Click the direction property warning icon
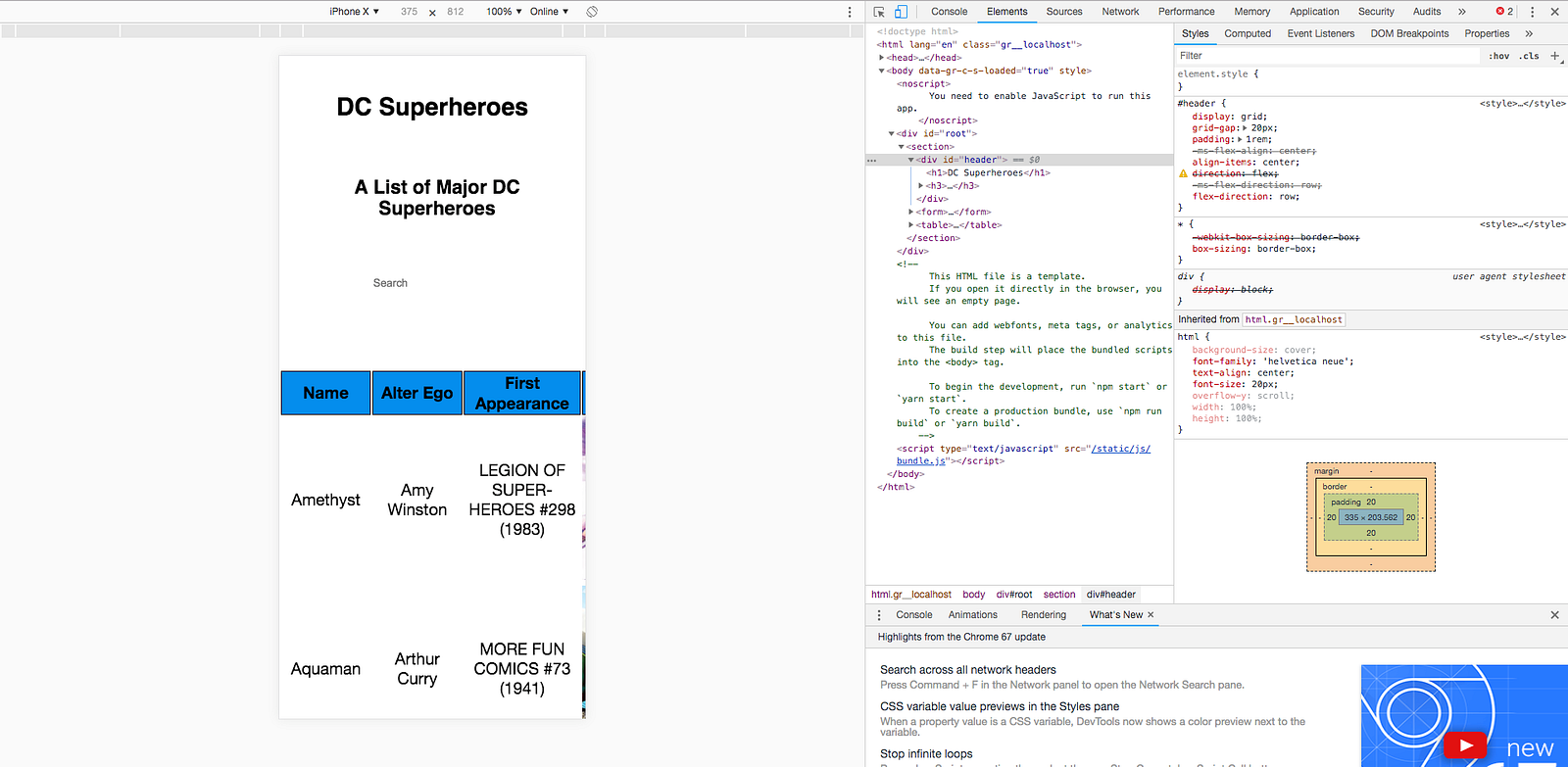1568x767 pixels. pyautogui.click(x=1183, y=173)
